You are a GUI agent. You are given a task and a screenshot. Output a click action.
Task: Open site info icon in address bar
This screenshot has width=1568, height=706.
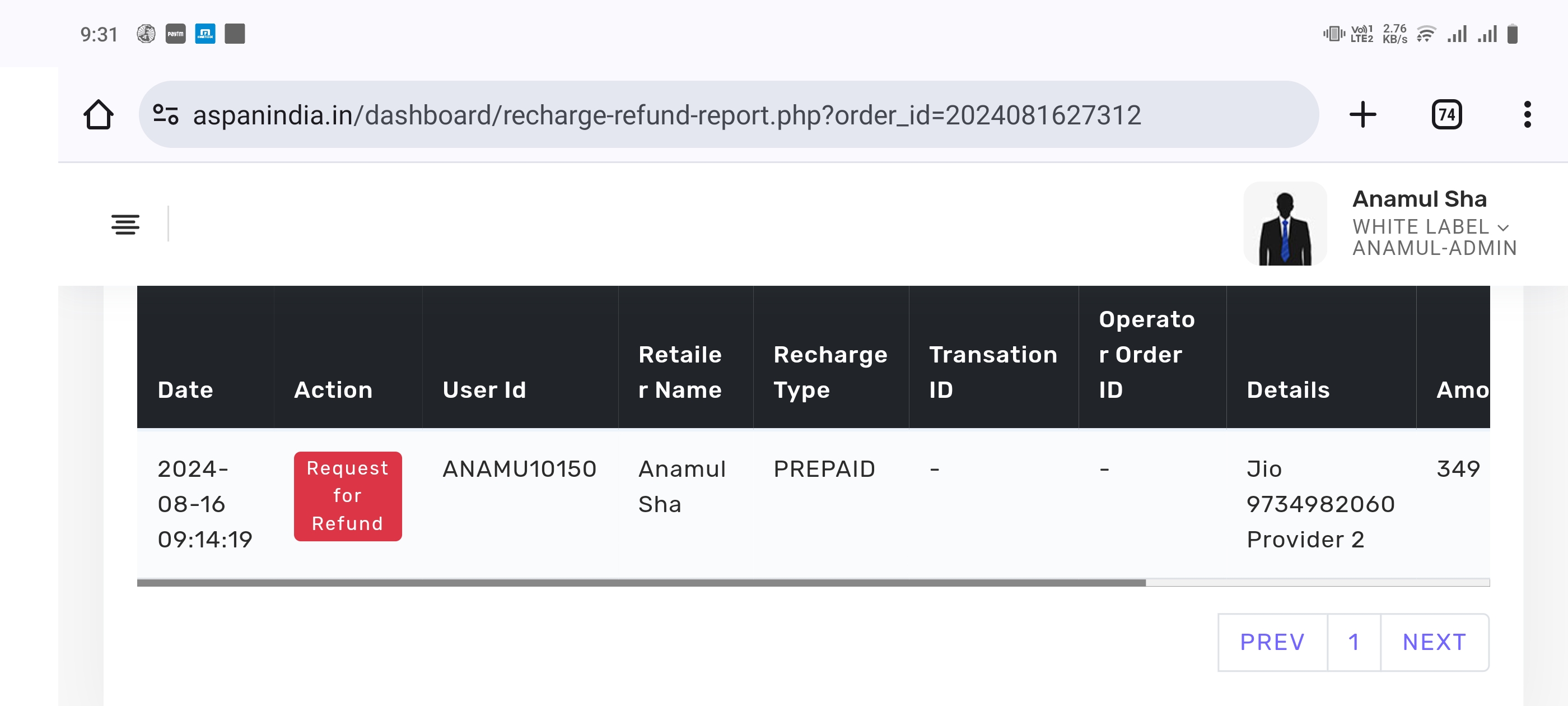(x=166, y=115)
